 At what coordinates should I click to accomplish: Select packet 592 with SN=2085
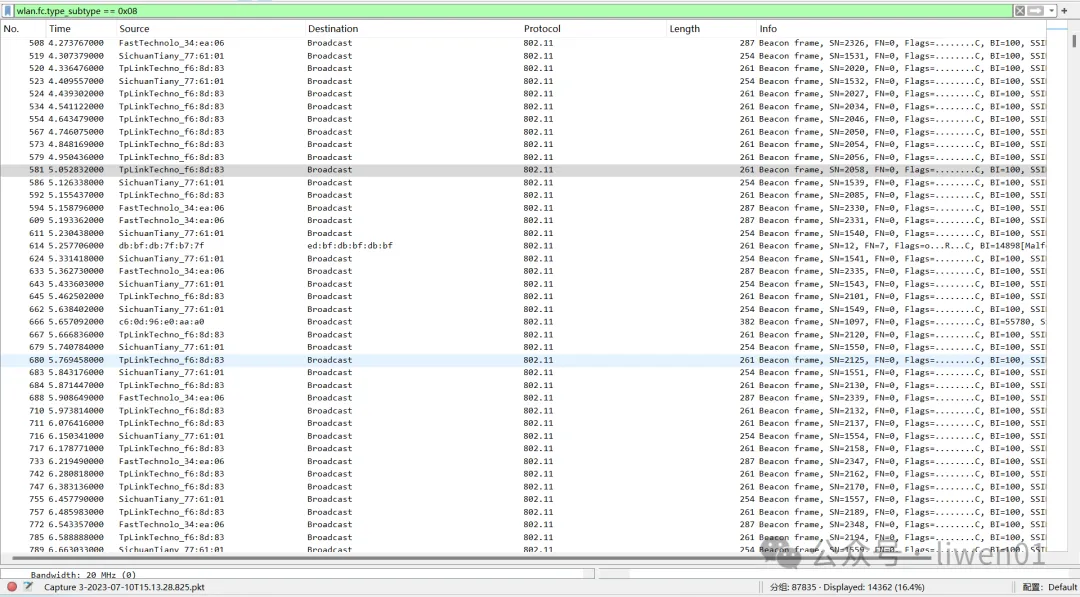[x=523, y=195]
